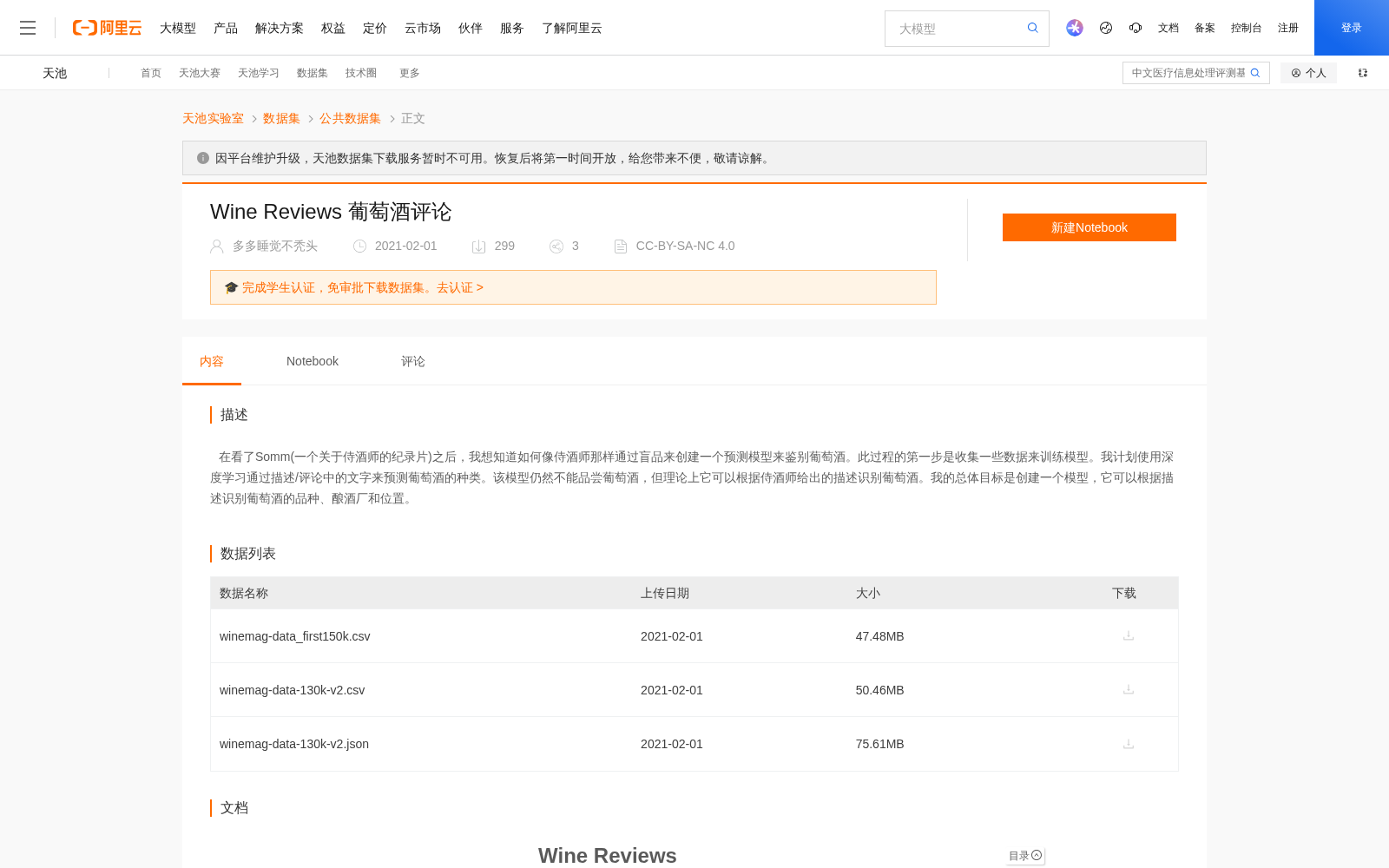
Task: Click the Aliyun logo
Action: (x=107, y=28)
